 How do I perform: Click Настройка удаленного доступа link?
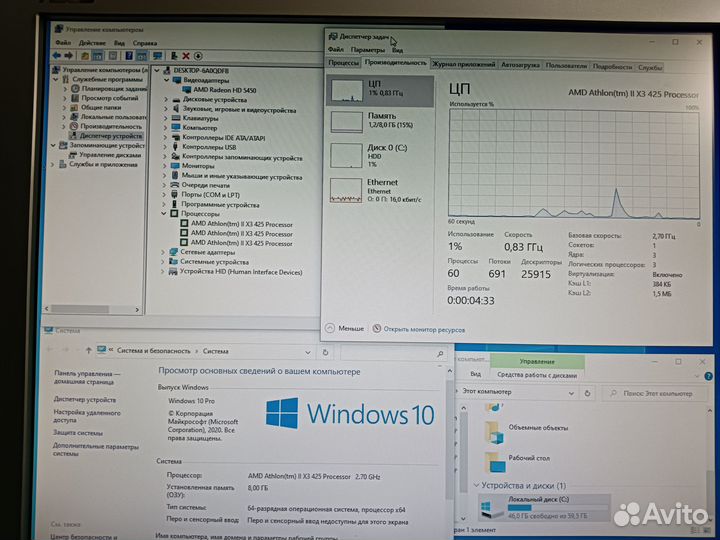click(x=87, y=416)
